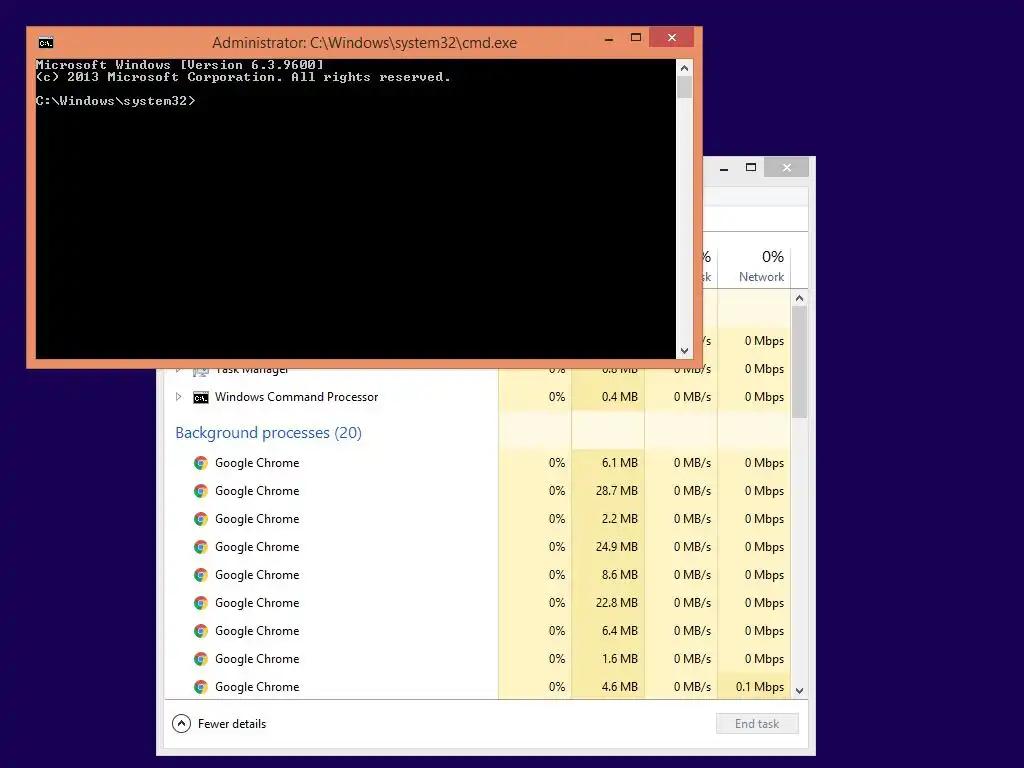
Task: Click the 0.1 Mbps network cell
Action: [754, 687]
